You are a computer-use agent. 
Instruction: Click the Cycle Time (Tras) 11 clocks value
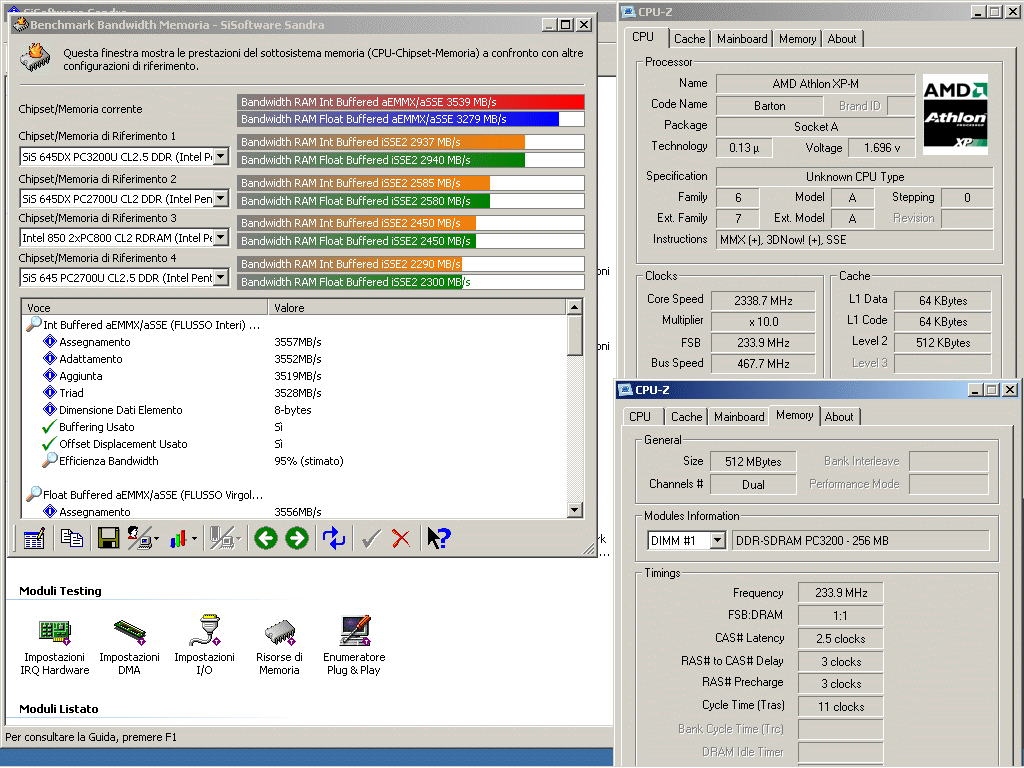[x=840, y=707]
